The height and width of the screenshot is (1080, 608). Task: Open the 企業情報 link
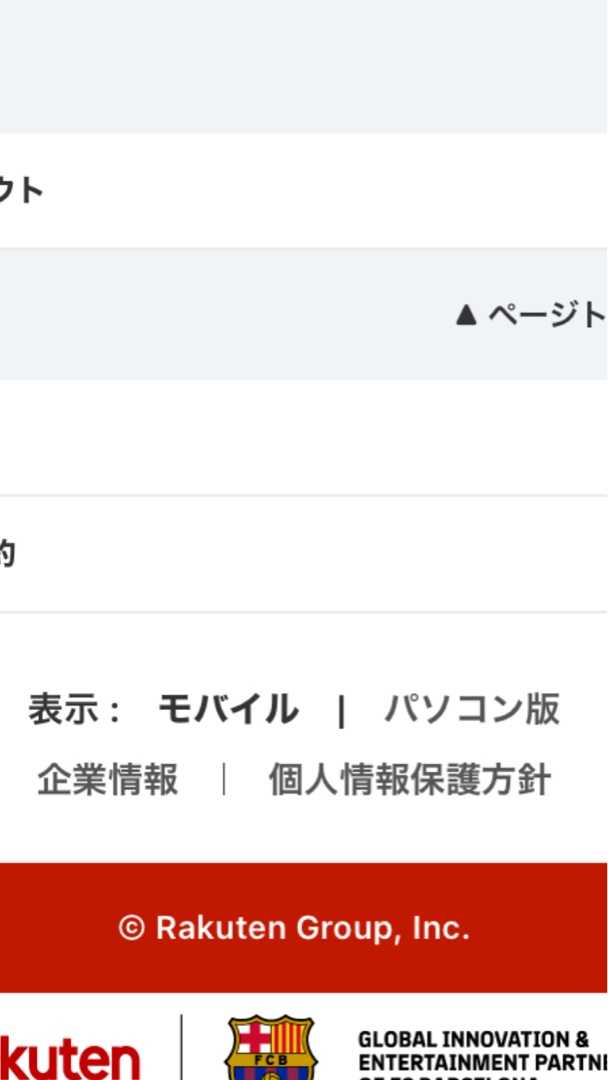pyautogui.click(x=108, y=780)
